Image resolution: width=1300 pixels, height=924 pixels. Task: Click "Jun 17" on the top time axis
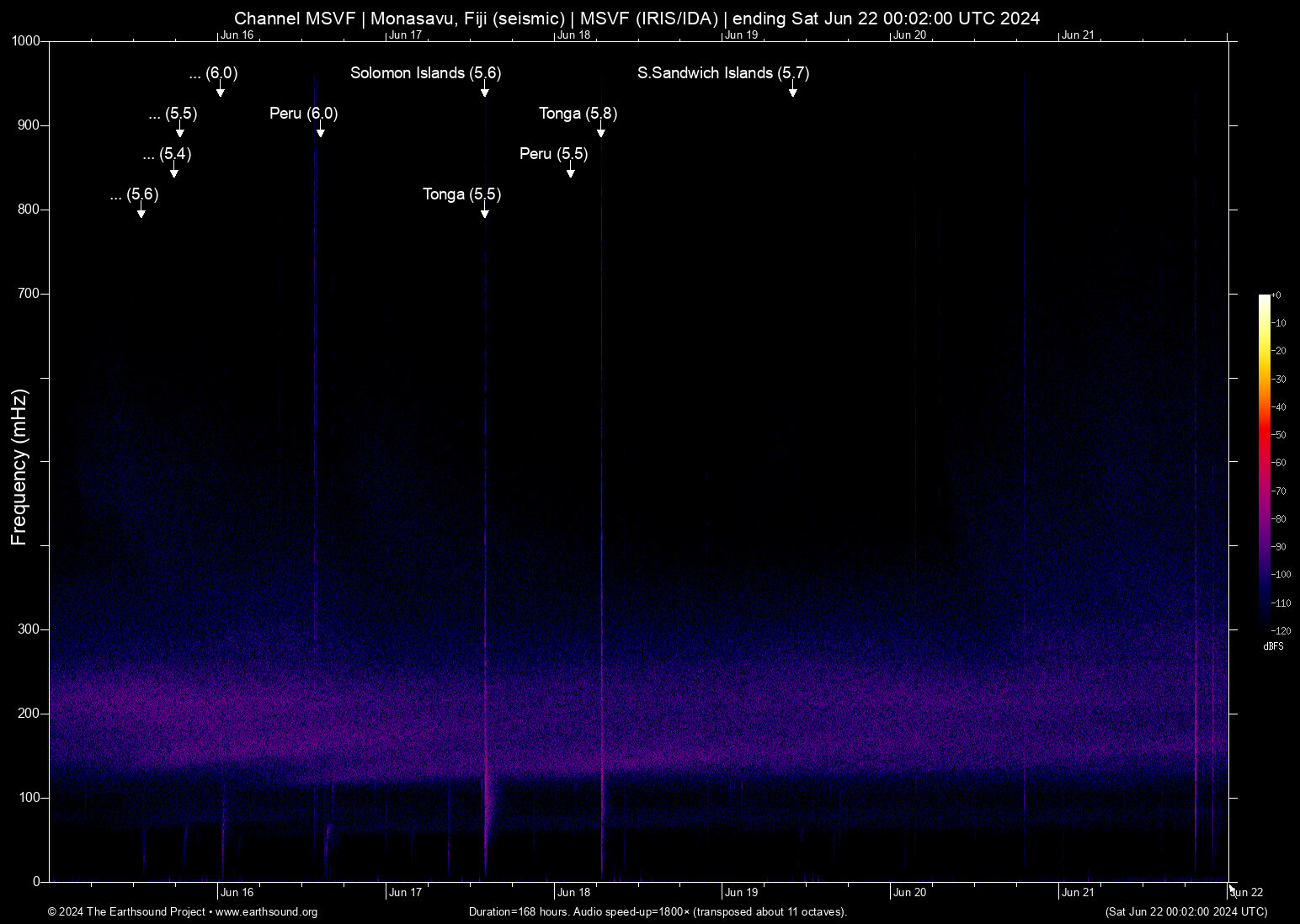coord(406,35)
